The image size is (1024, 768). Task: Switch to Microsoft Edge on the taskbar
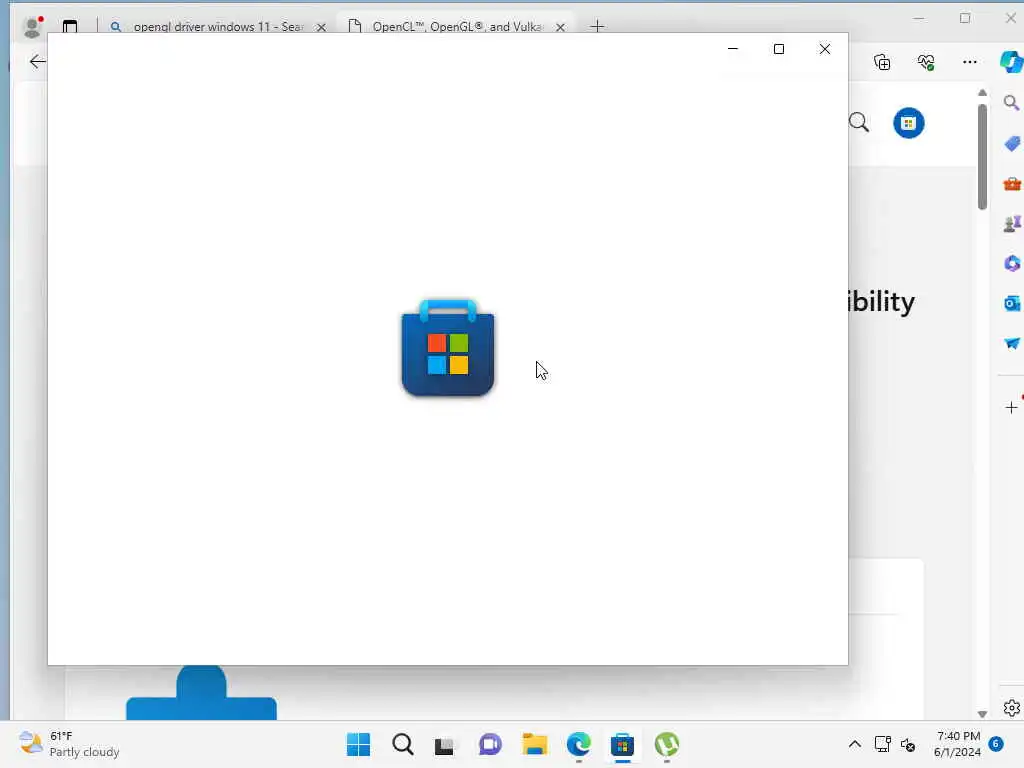[x=579, y=744]
